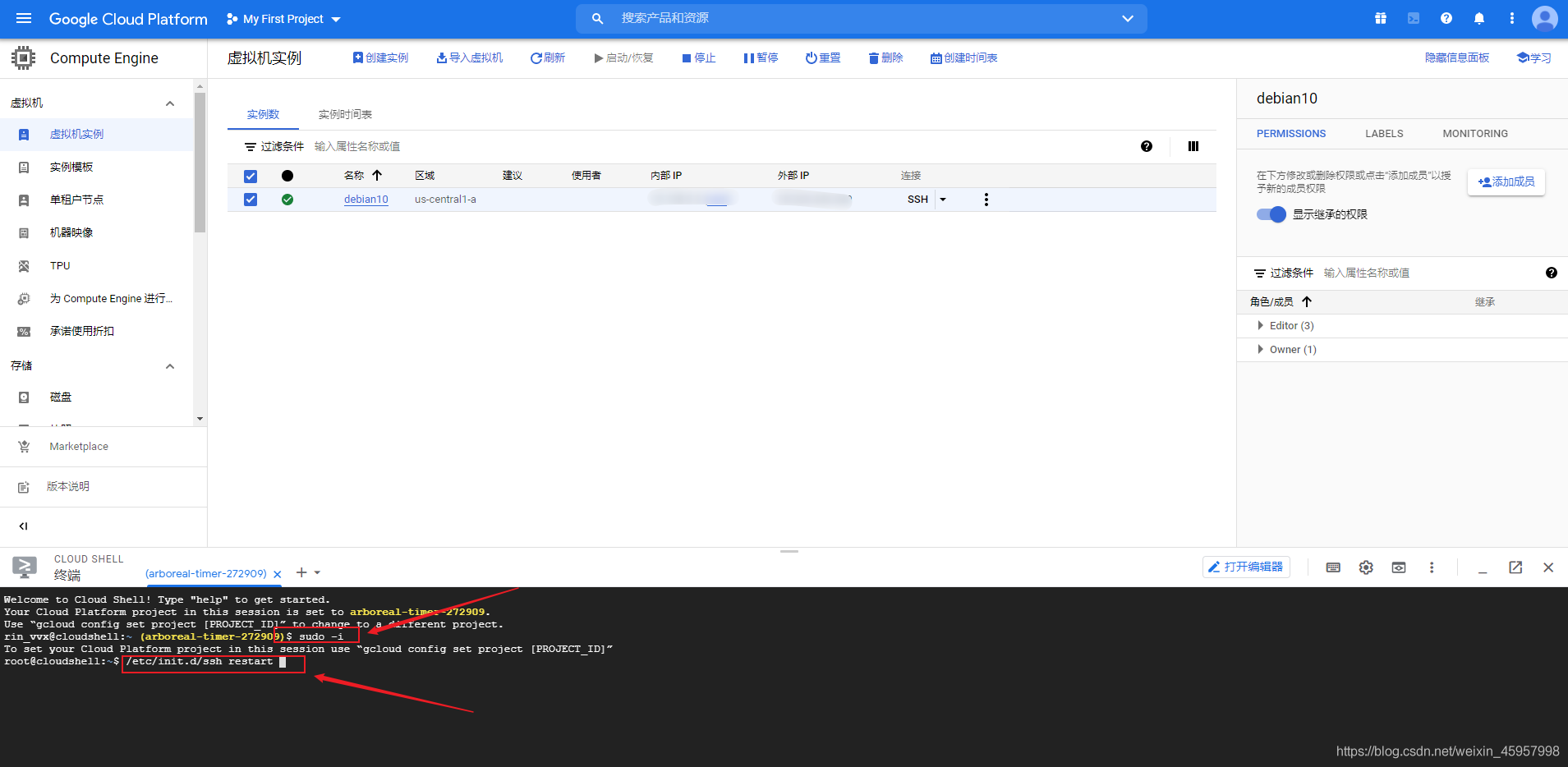Click 导入虚拟机 button
This screenshot has height=767, width=1568.
(x=469, y=58)
